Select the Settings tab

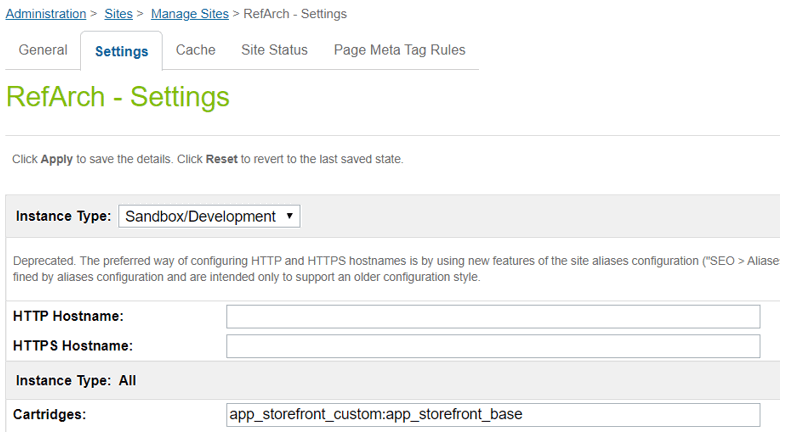pos(122,51)
